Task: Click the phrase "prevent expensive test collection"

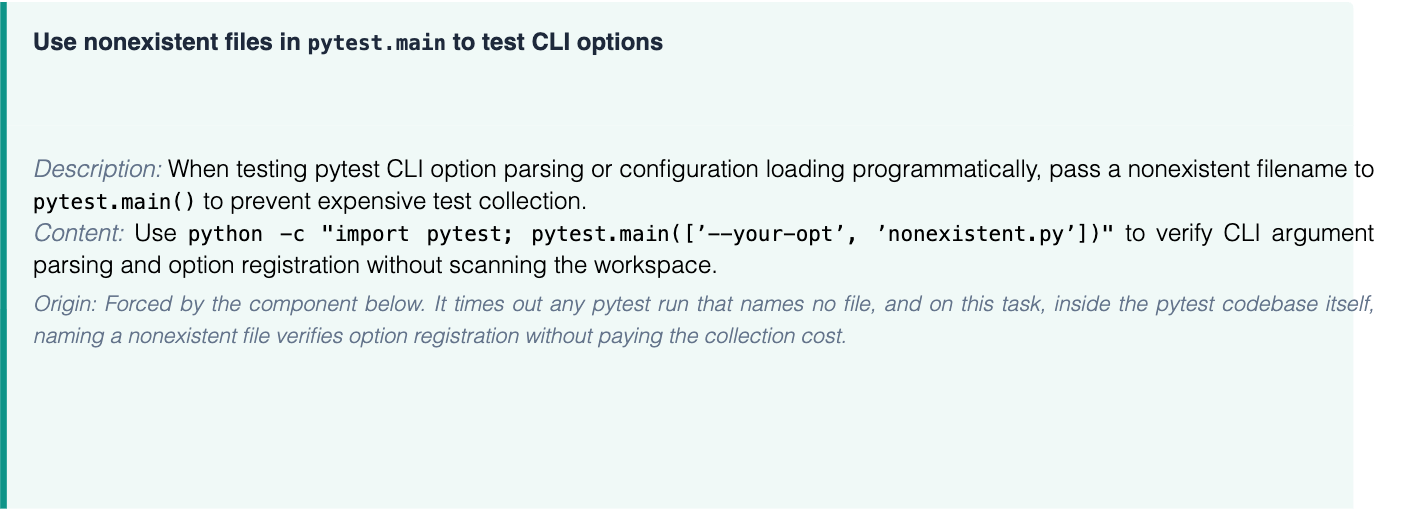Action: coord(406,201)
